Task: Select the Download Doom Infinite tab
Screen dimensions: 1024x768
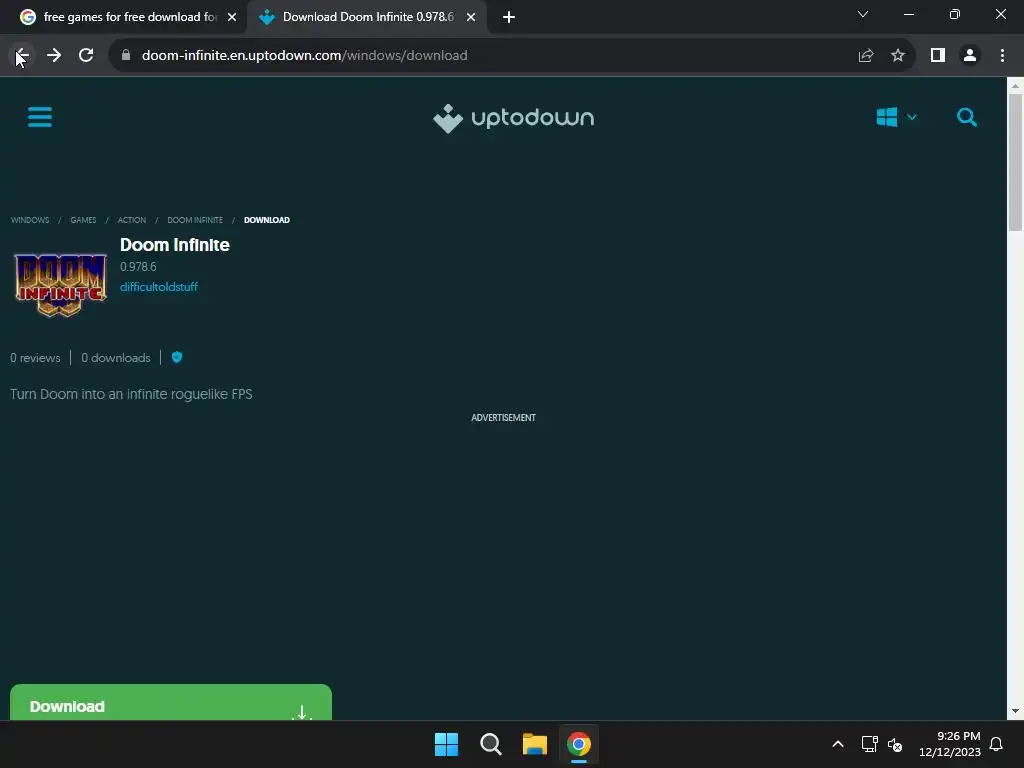Action: pos(366,17)
